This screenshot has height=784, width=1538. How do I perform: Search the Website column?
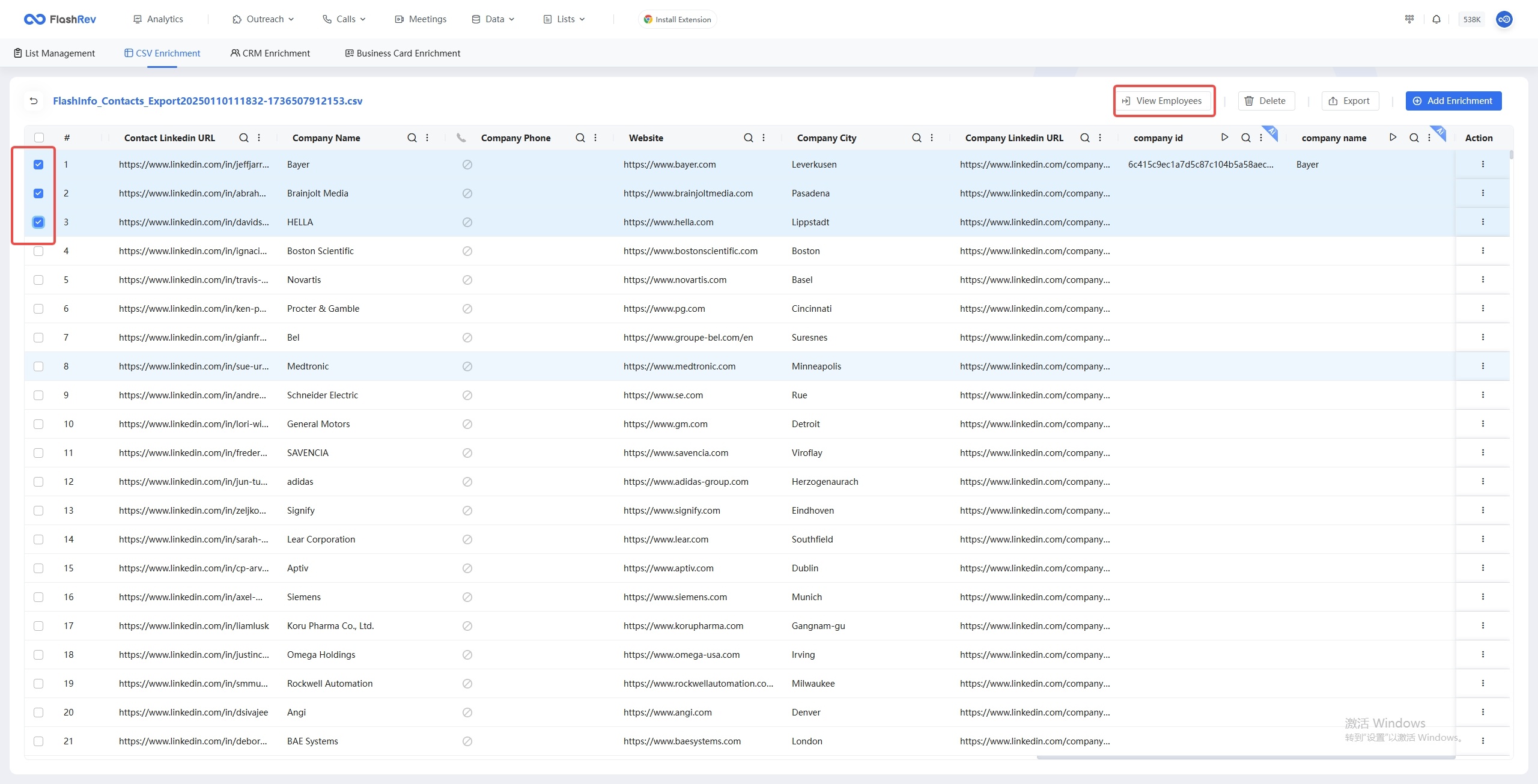[x=749, y=138]
